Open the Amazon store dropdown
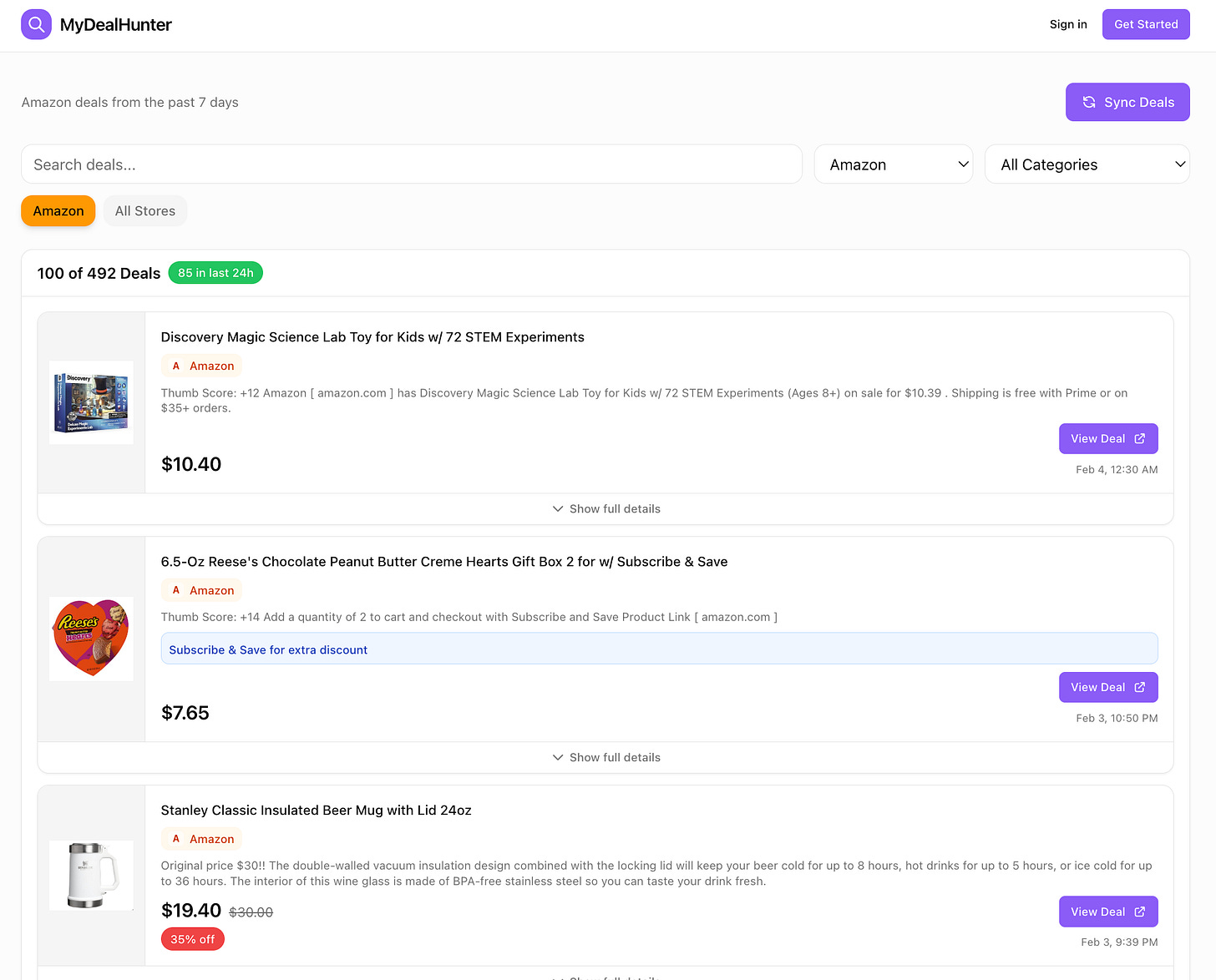Viewport: 1216px width, 980px height. click(x=893, y=164)
